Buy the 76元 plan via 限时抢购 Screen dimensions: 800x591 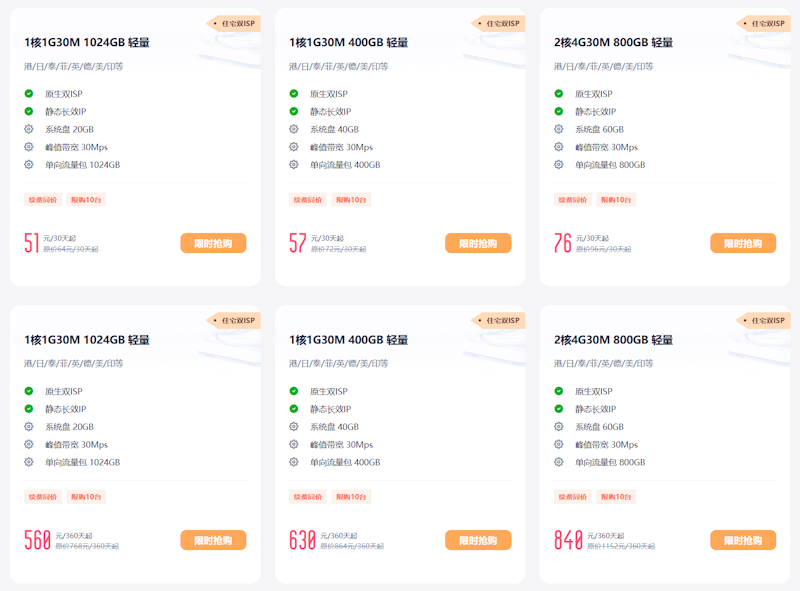pyautogui.click(x=743, y=243)
